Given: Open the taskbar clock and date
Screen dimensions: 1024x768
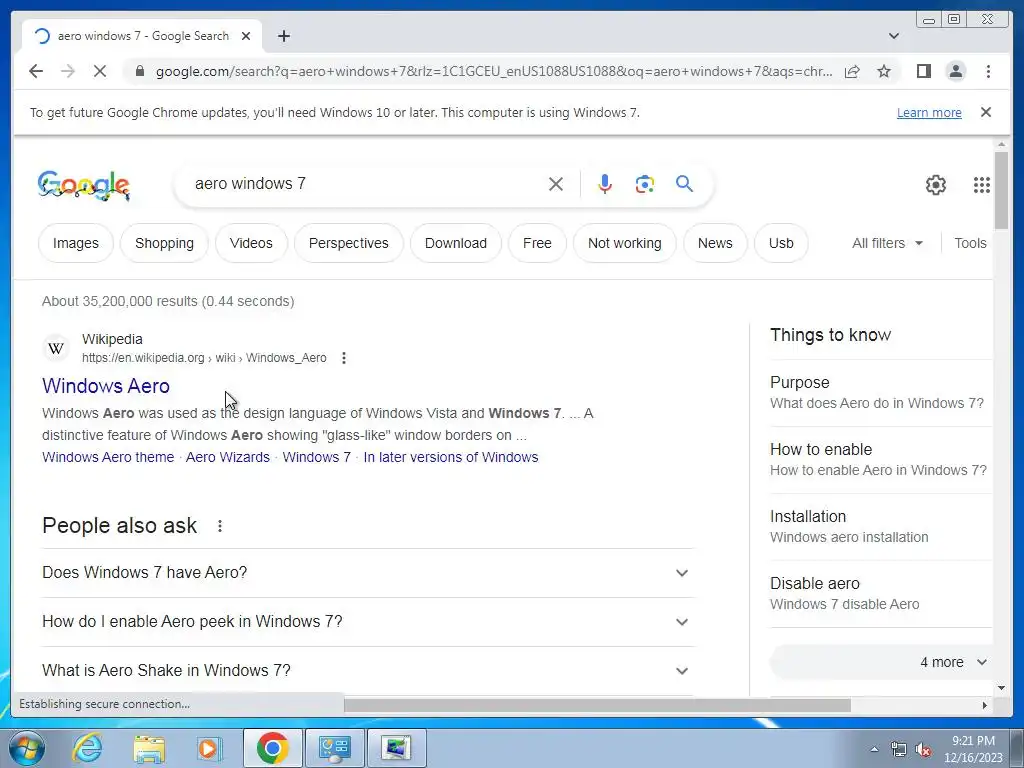Looking at the screenshot, I should (973, 749).
